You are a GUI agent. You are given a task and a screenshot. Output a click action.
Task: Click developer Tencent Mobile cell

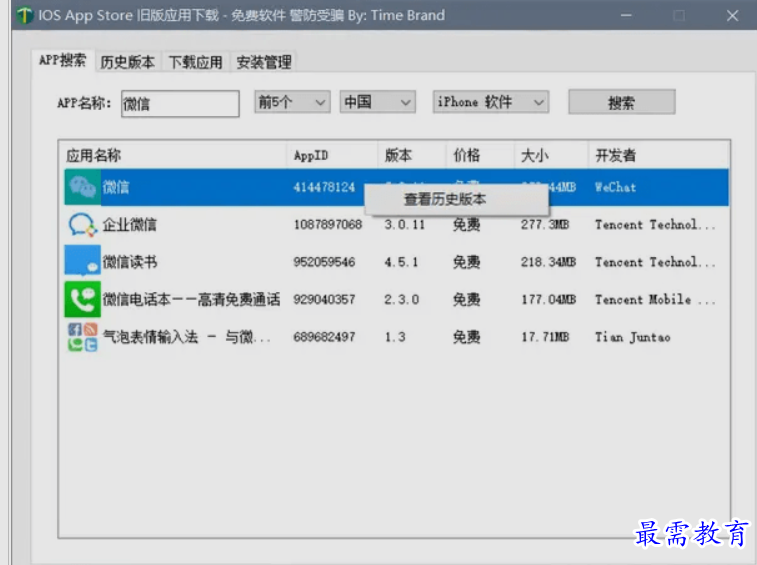(655, 299)
